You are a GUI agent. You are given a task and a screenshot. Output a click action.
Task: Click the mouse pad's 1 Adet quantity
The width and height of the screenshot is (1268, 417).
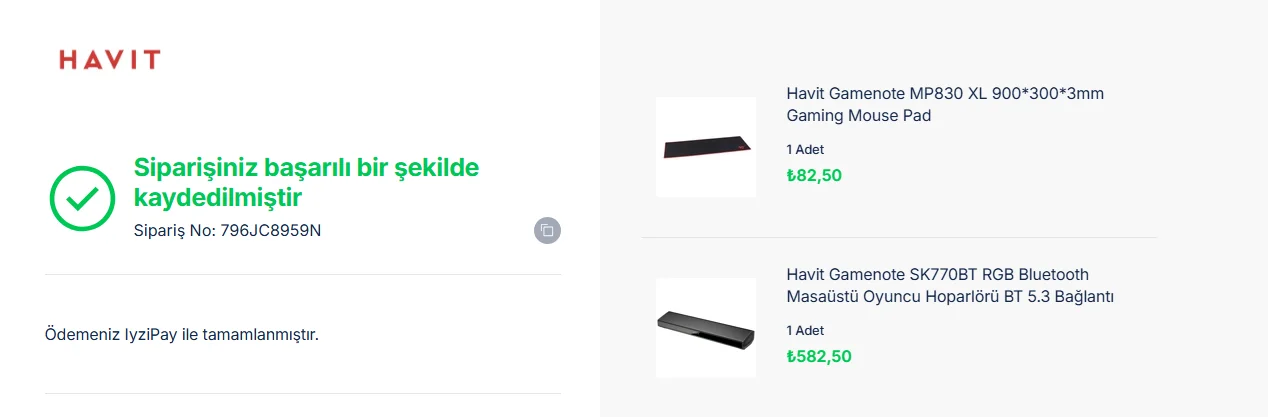pos(805,150)
